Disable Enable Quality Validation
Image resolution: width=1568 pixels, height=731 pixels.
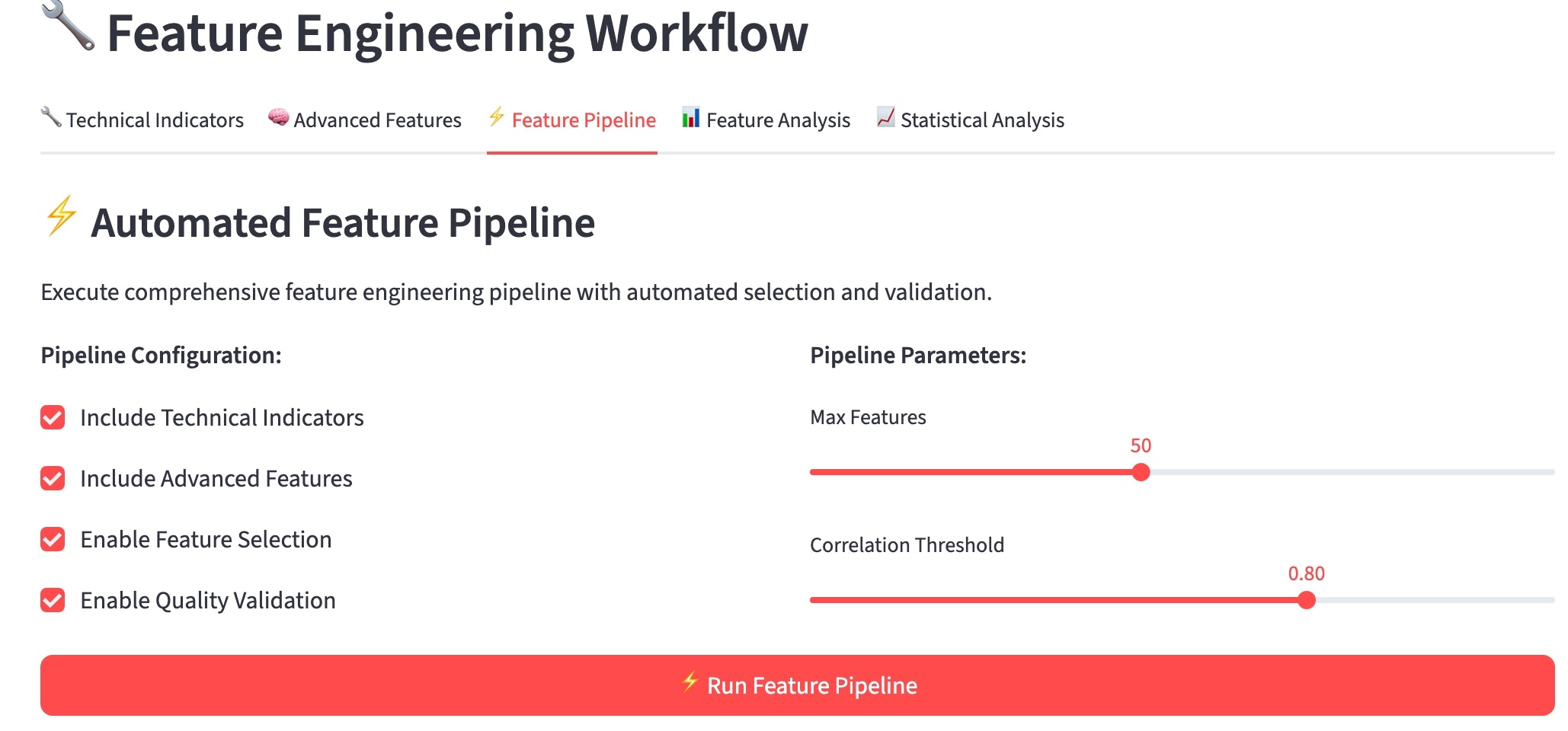tap(52, 600)
